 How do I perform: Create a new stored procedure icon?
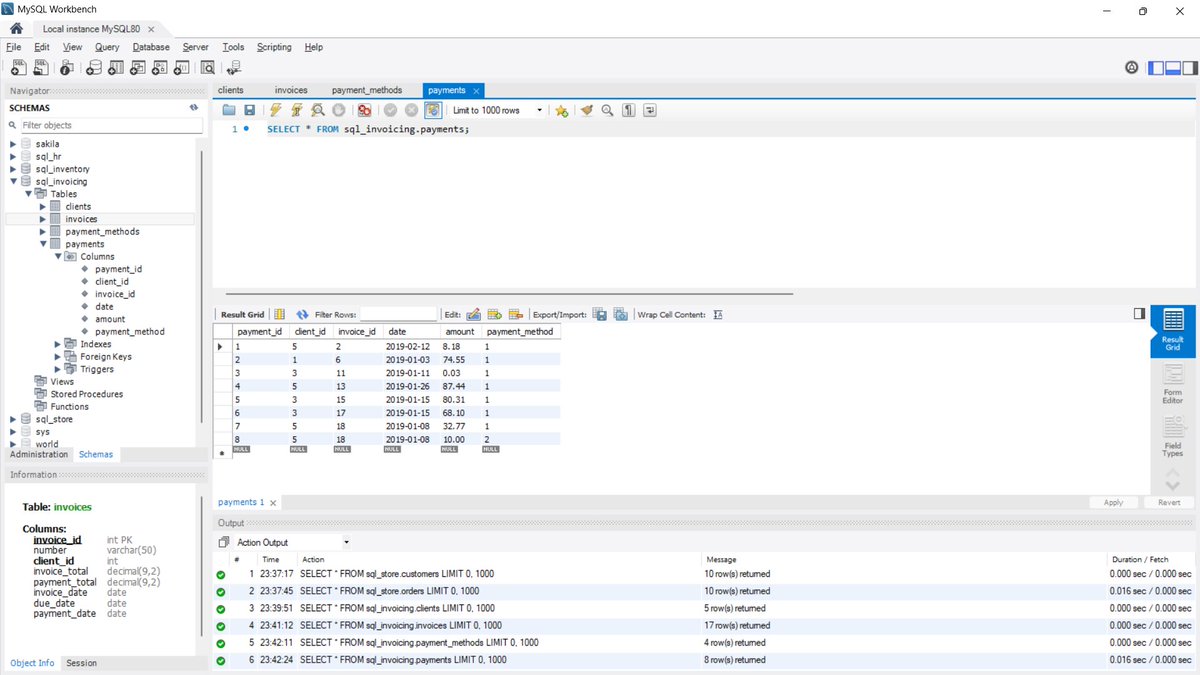160,67
